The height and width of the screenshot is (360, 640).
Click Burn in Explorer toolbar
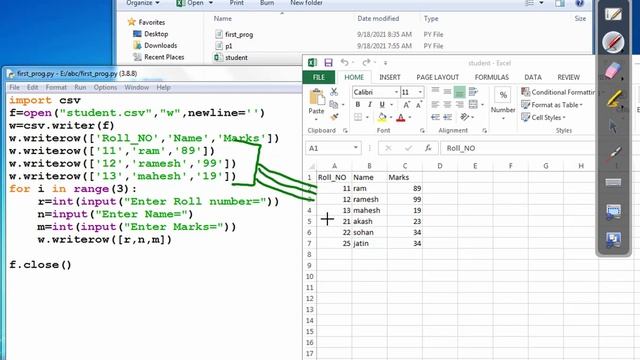coord(267,3)
